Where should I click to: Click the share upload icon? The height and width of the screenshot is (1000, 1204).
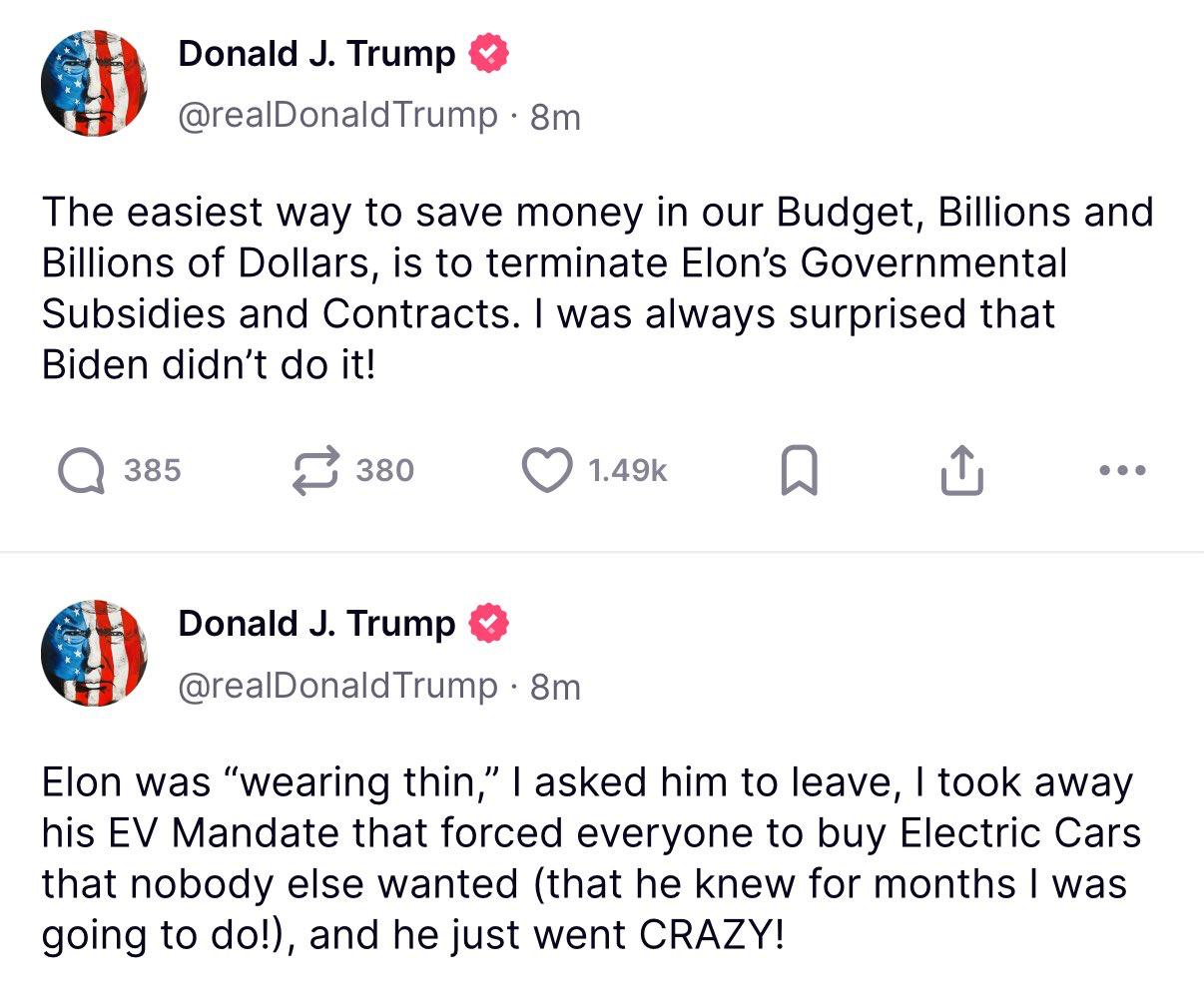[x=961, y=471]
